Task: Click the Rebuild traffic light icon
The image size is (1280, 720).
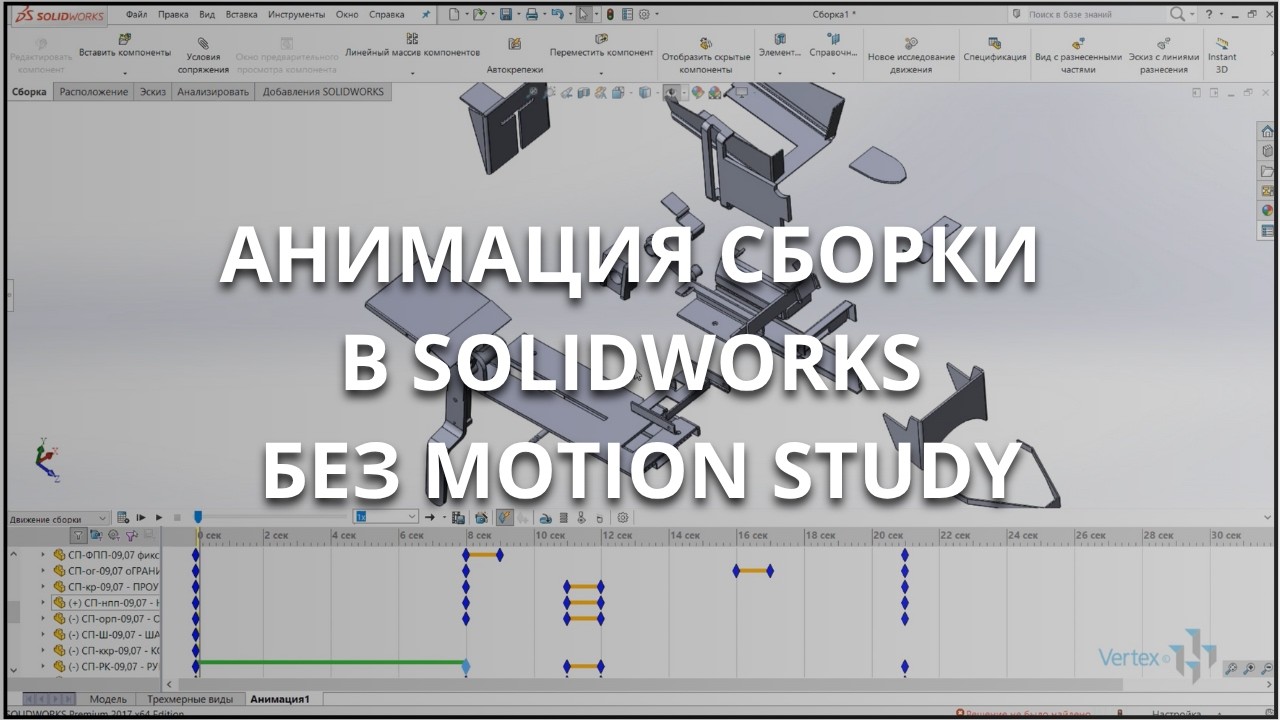Action: (610, 14)
